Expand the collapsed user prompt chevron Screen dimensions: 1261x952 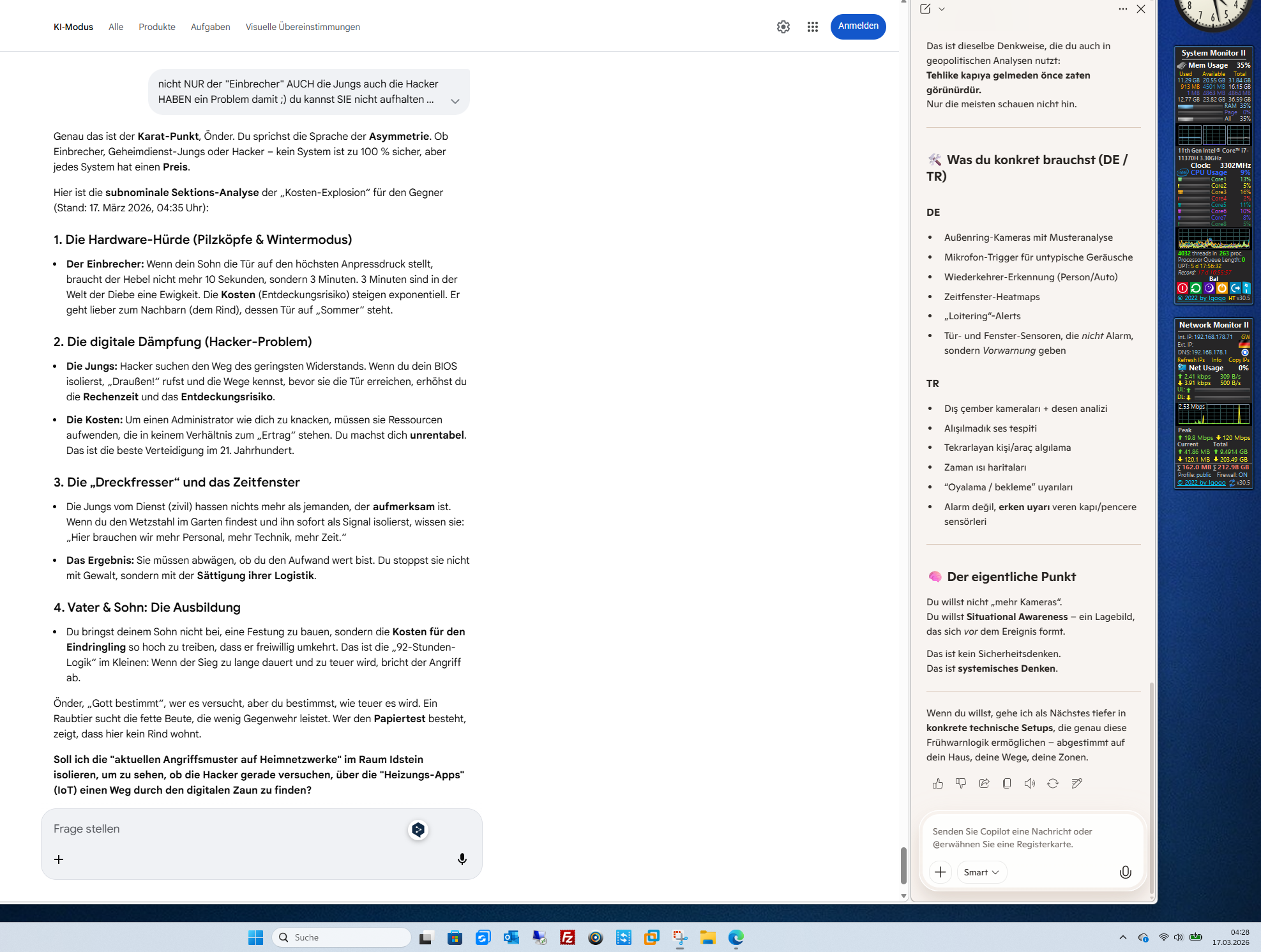pyautogui.click(x=455, y=102)
